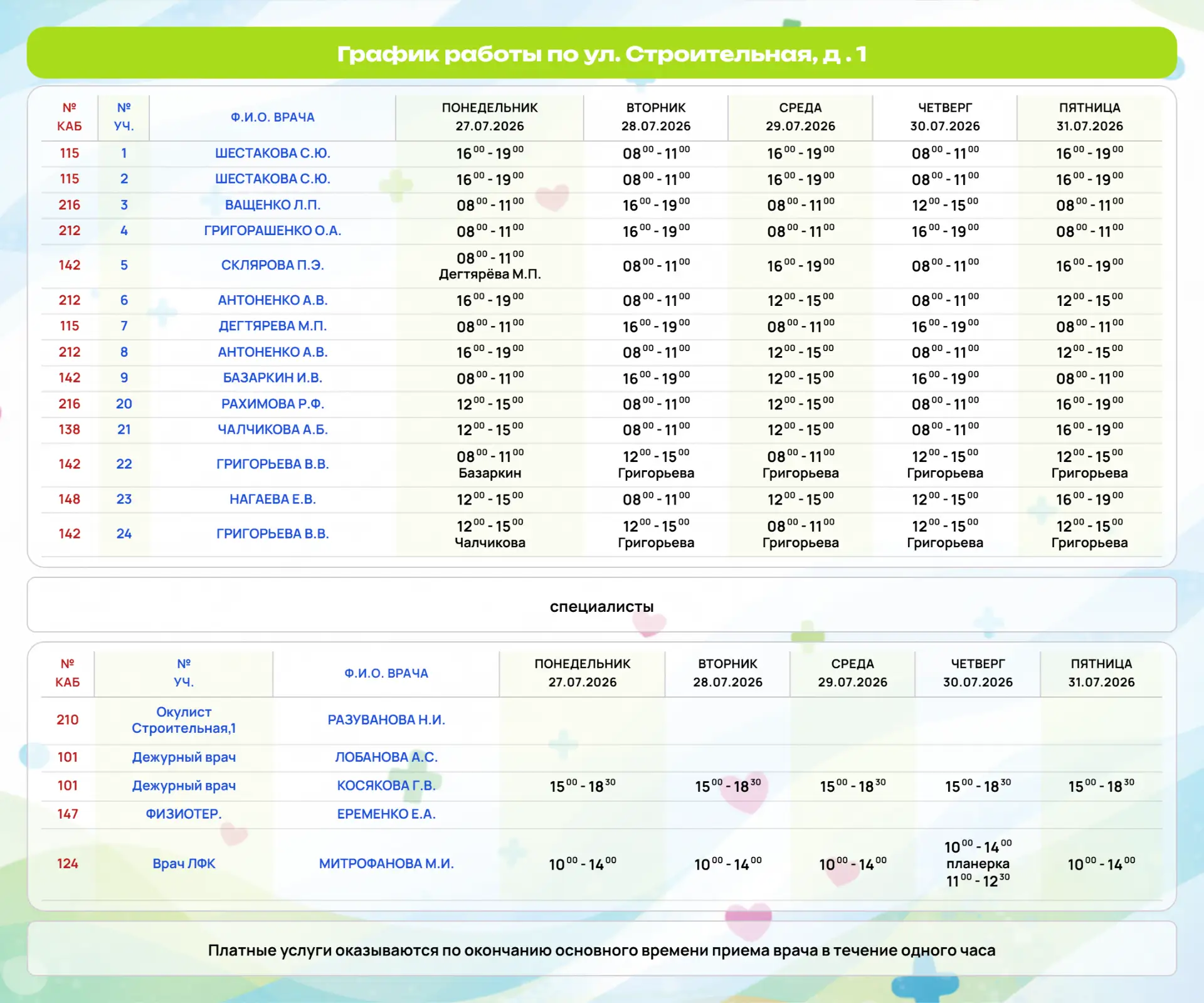Viewport: 1204px width, 1003px height.
Task: Select specialist name "ЕРЕМЕНКО Е.А."
Action: [386, 814]
